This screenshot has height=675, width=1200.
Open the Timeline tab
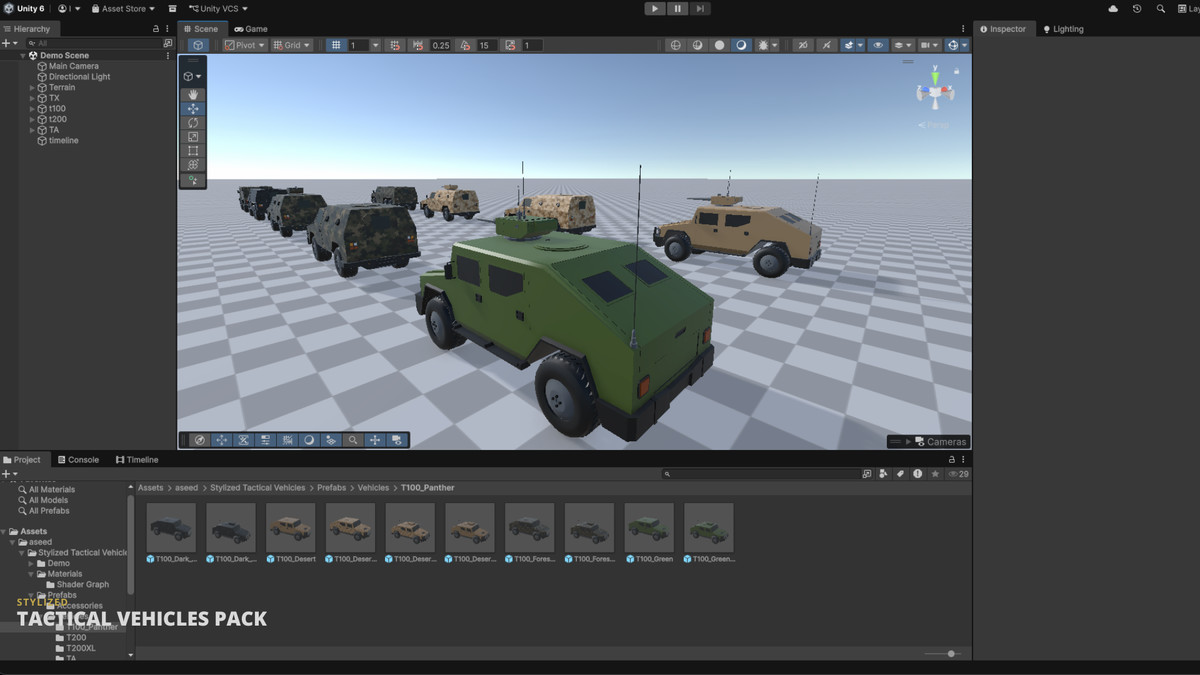tap(137, 460)
